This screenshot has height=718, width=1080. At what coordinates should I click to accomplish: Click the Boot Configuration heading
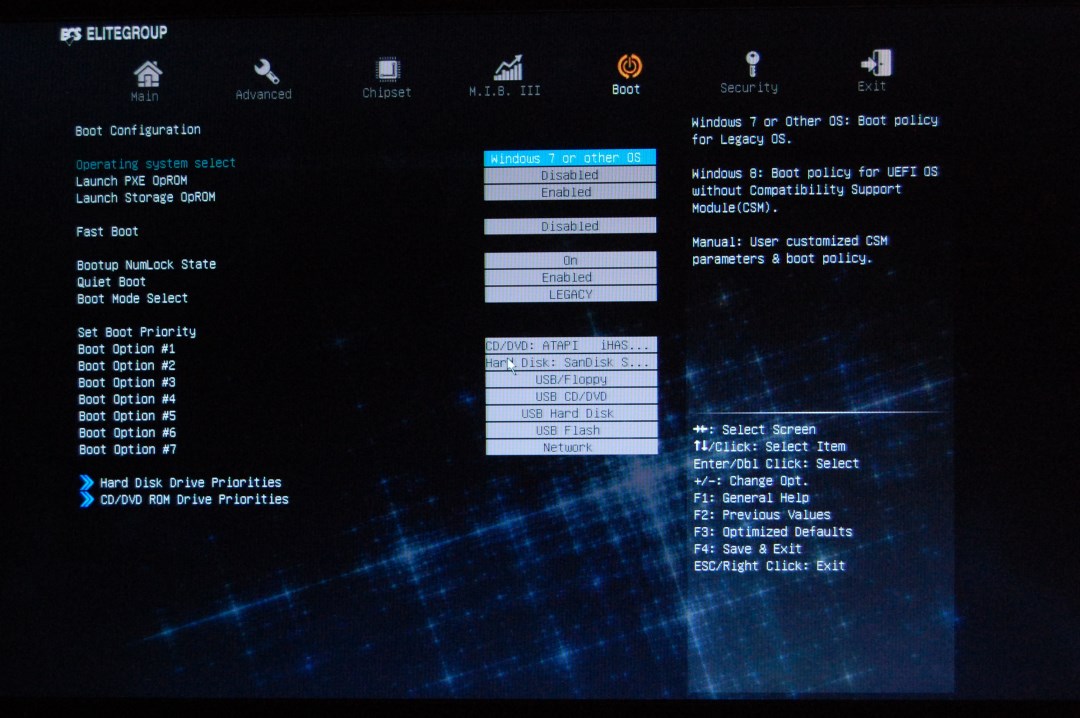[x=138, y=130]
